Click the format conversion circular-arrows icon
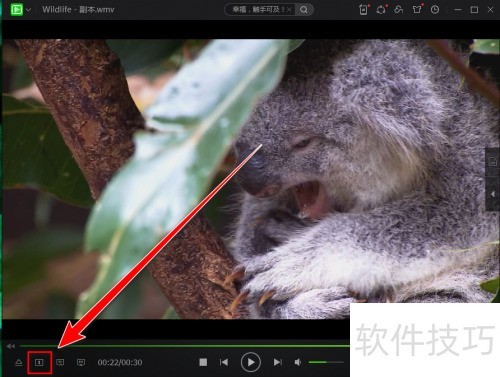 click(381, 10)
